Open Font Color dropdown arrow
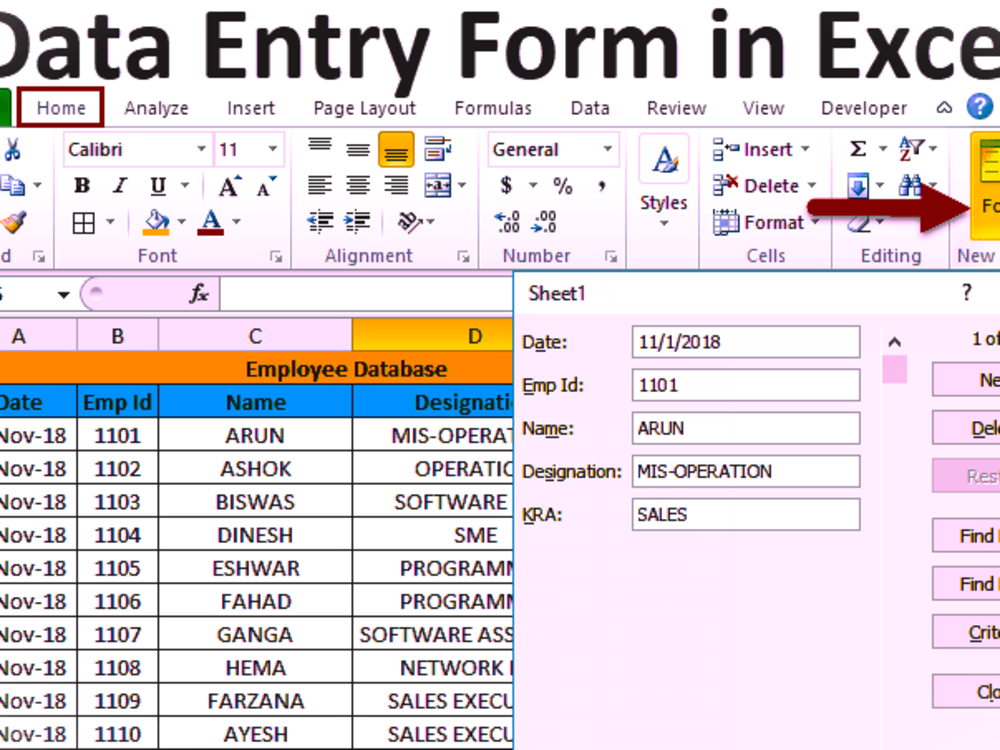1000x750 pixels. 237,222
